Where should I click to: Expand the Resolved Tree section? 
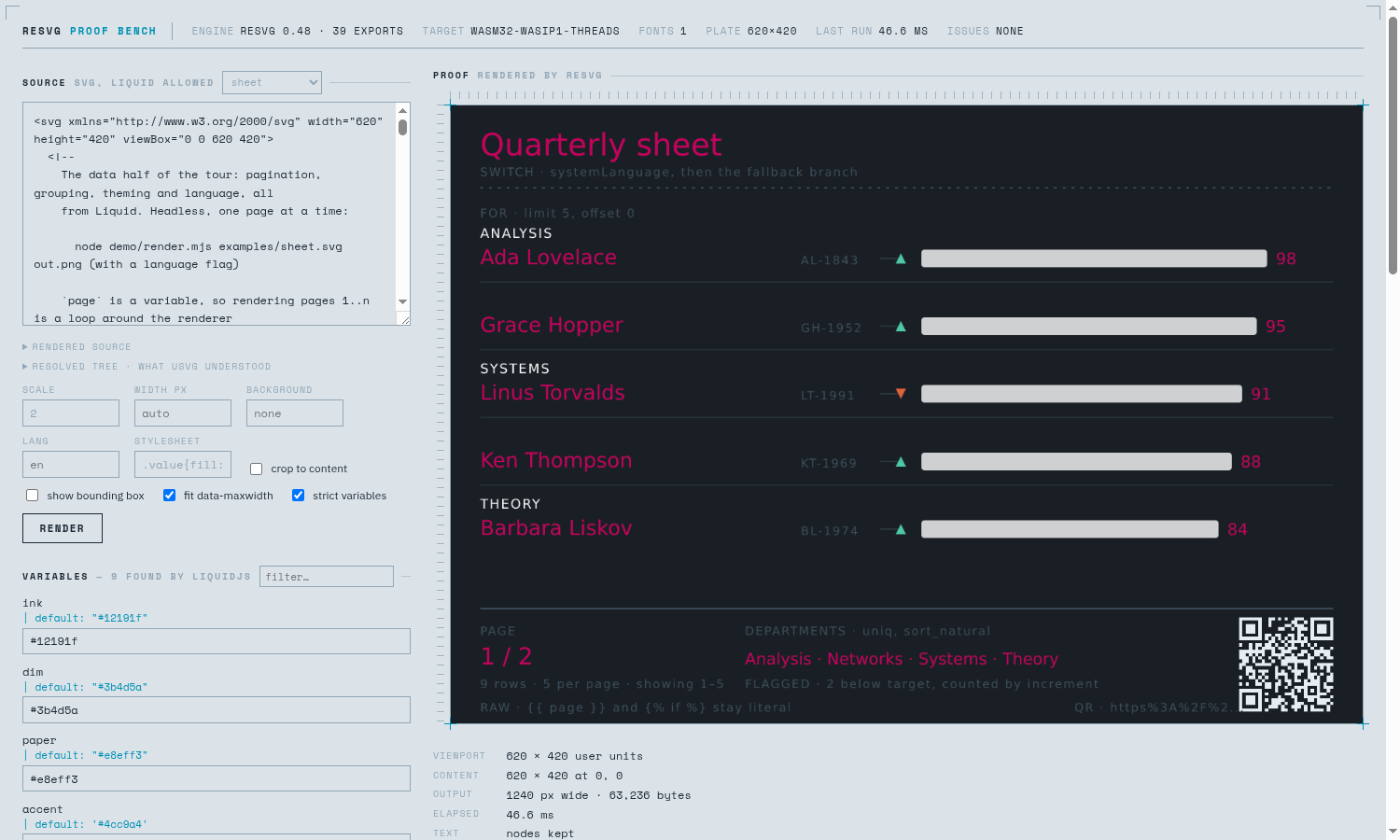click(147, 367)
